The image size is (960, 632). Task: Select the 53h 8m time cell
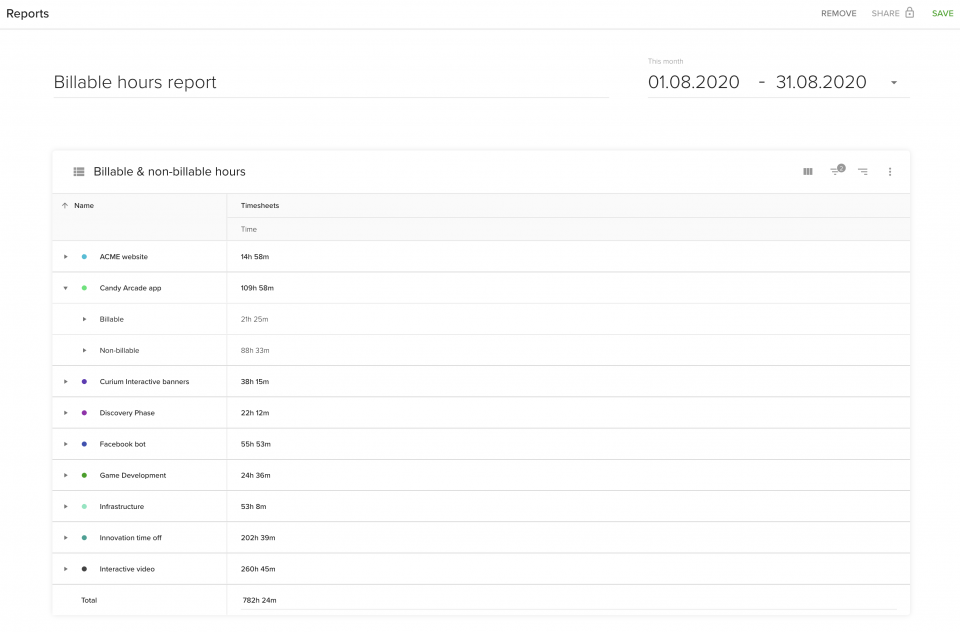253,506
